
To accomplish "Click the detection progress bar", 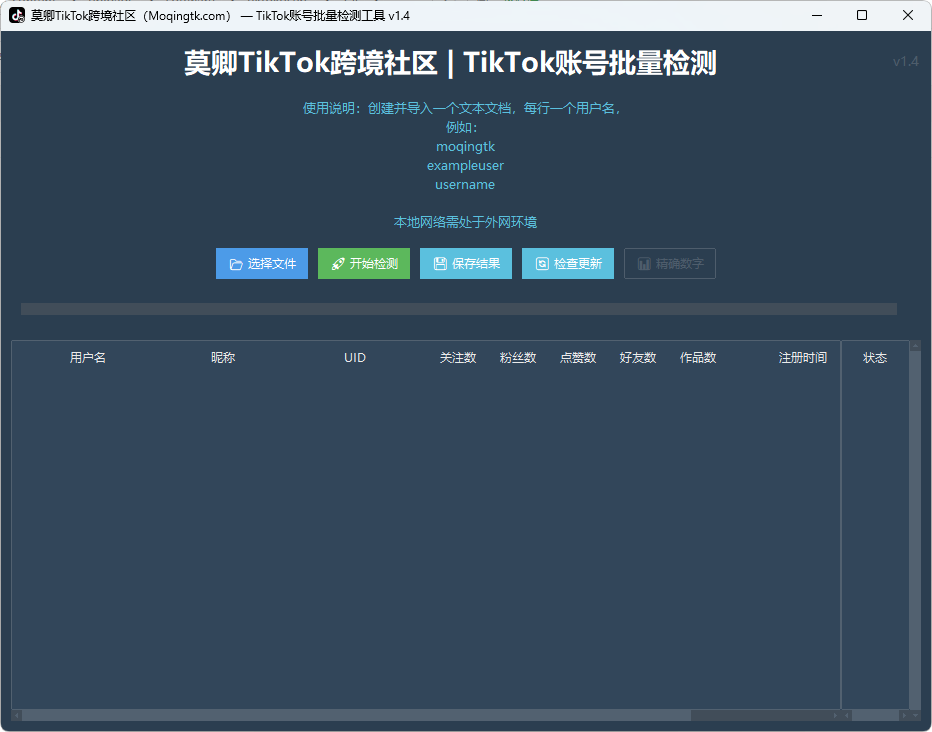I will [458, 309].
